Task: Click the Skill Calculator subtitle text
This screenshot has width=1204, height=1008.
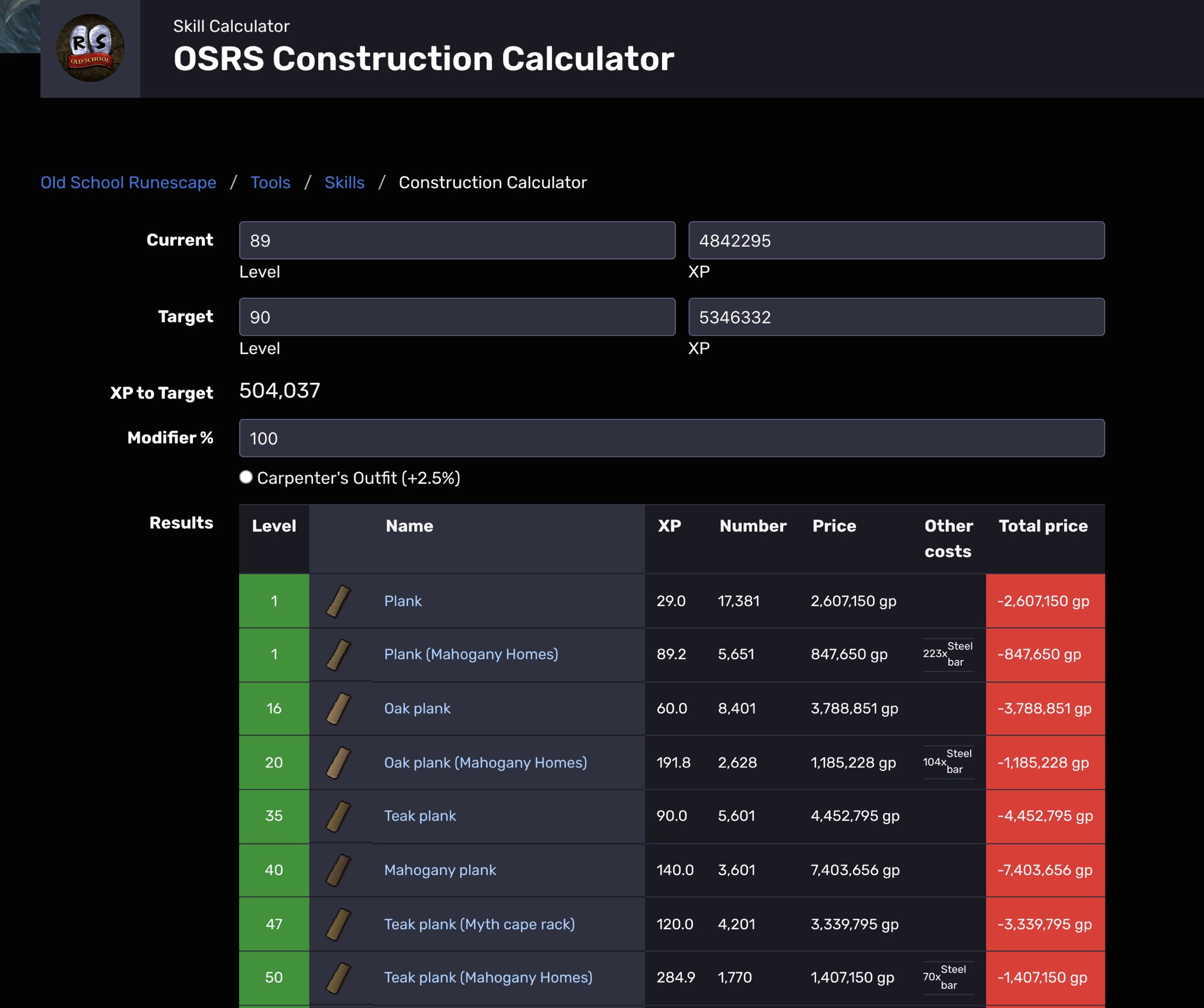Action: pyautogui.click(x=231, y=26)
